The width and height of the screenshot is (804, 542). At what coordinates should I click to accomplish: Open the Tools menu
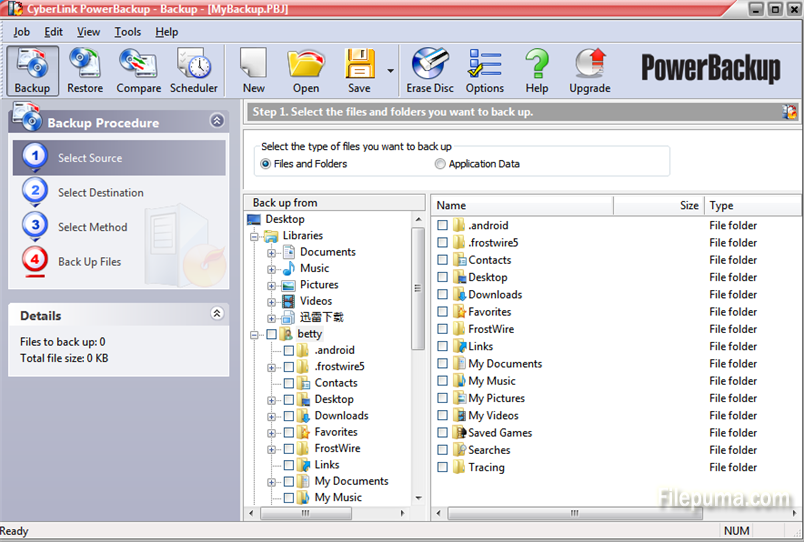pyautogui.click(x=128, y=32)
